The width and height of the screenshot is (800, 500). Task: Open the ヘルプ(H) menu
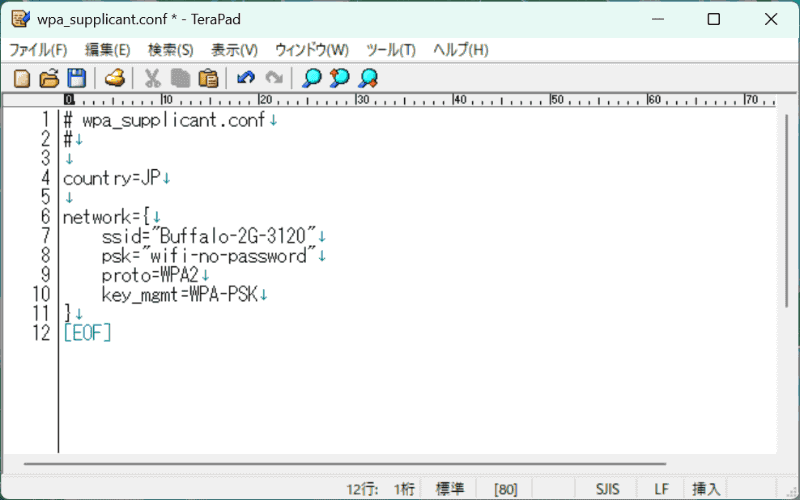[461, 50]
